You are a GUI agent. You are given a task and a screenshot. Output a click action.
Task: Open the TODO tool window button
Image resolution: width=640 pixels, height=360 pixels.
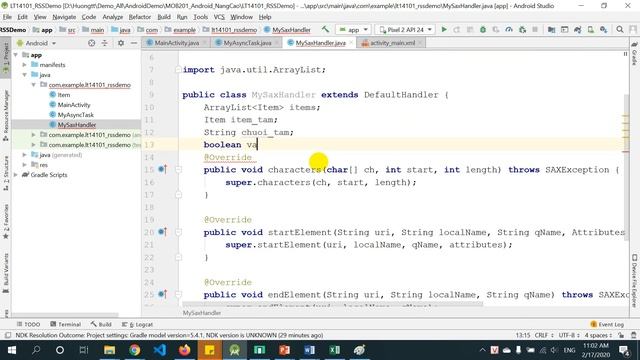28,324
